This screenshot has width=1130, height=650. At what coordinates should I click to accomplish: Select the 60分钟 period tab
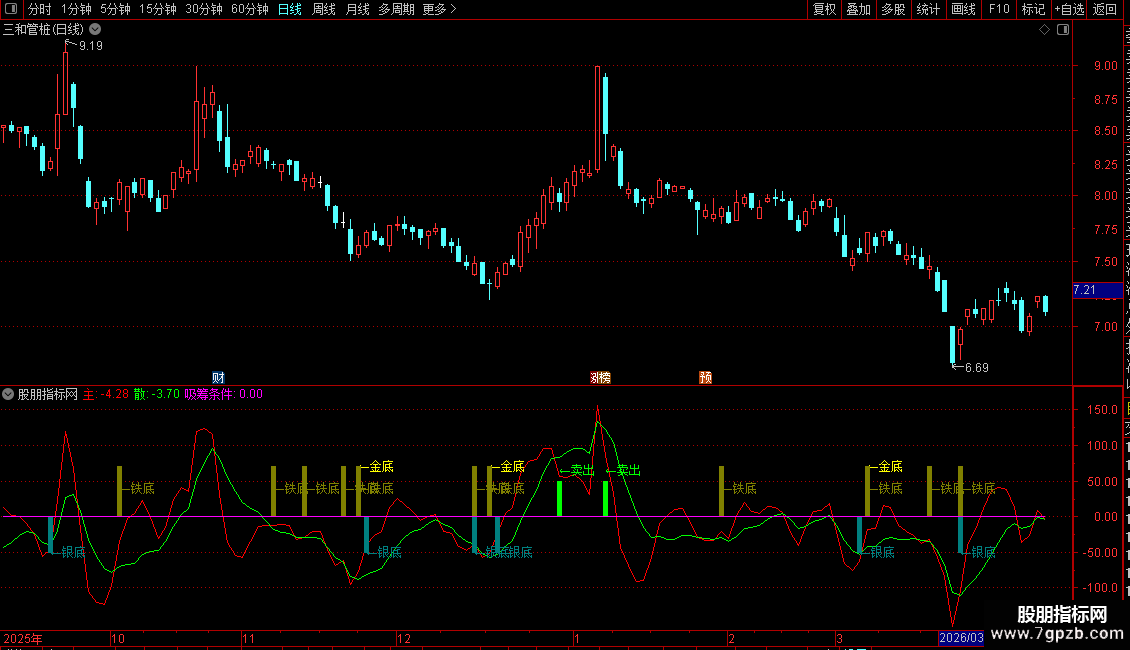coord(249,9)
